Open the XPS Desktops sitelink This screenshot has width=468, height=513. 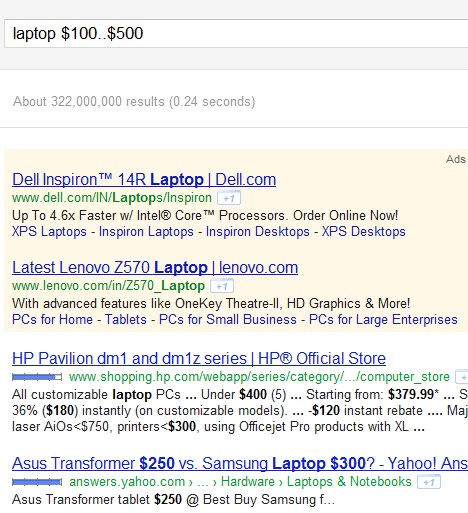pyautogui.click(x=364, y=232)
